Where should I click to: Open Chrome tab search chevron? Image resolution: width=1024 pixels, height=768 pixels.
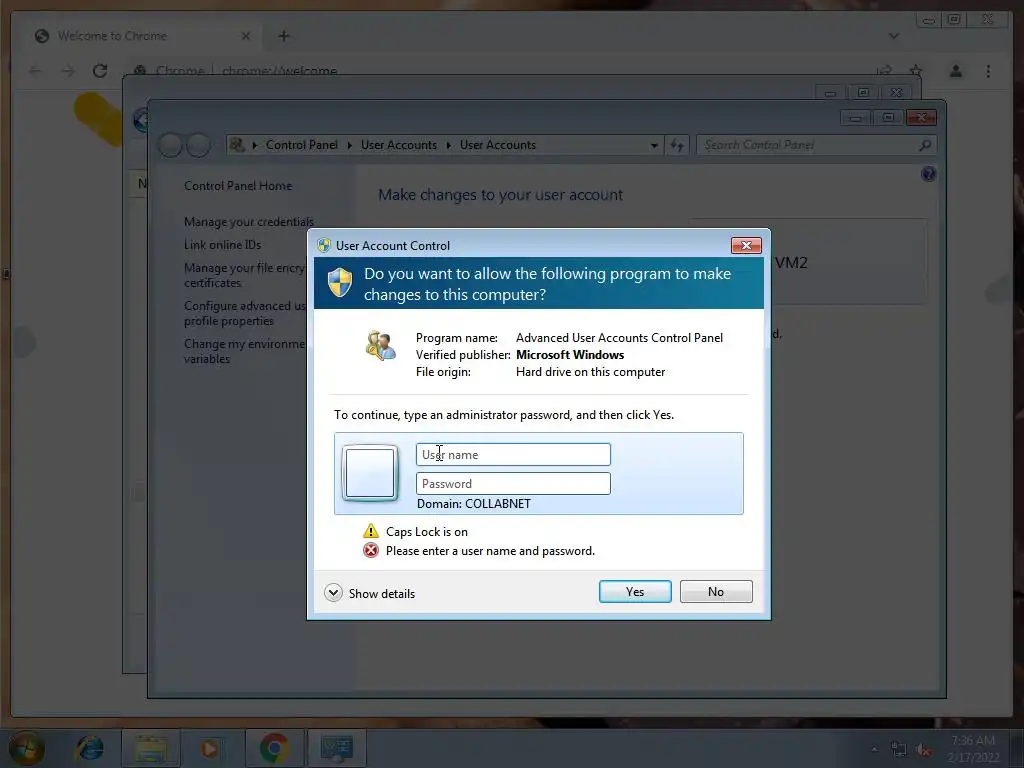(893, 36)
